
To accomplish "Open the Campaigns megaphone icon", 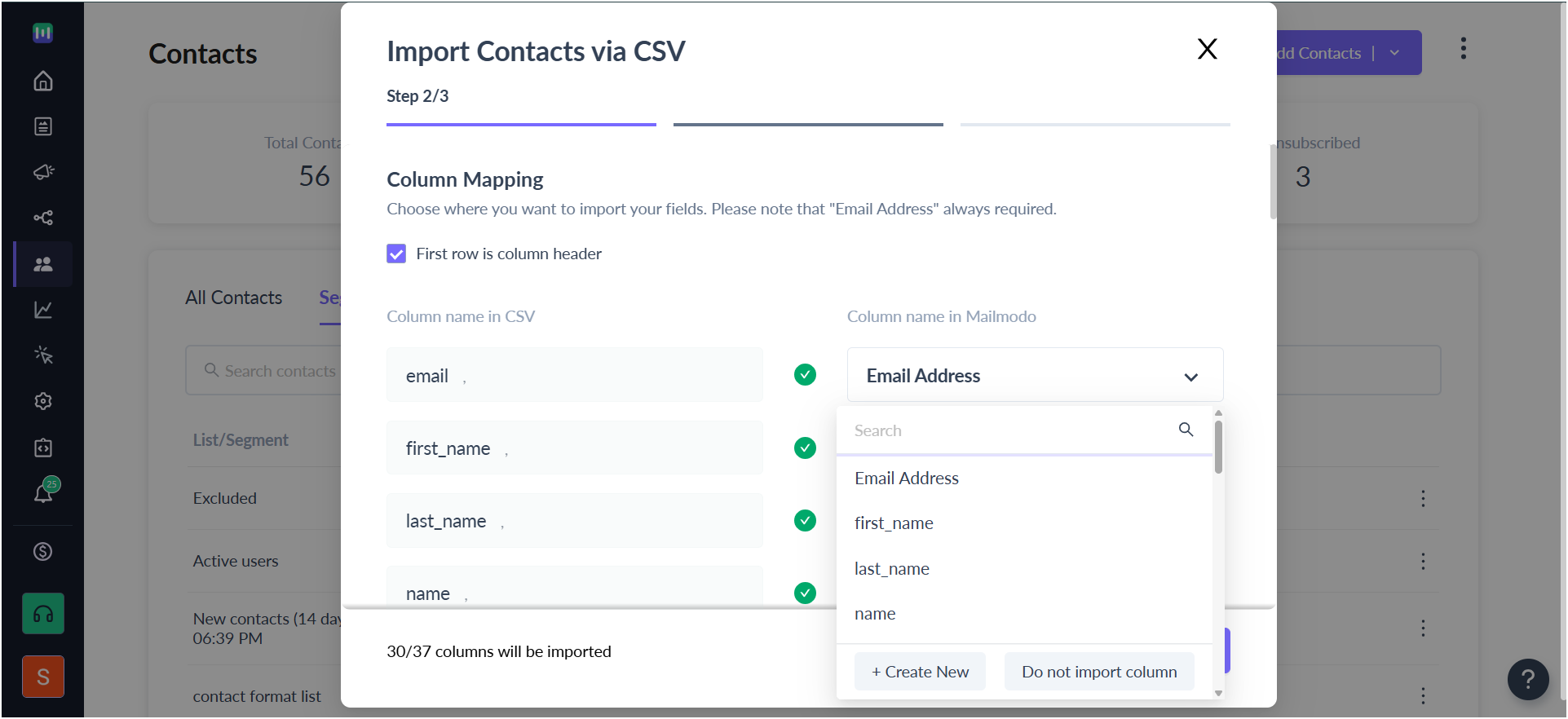I will [x=43, y=172].
